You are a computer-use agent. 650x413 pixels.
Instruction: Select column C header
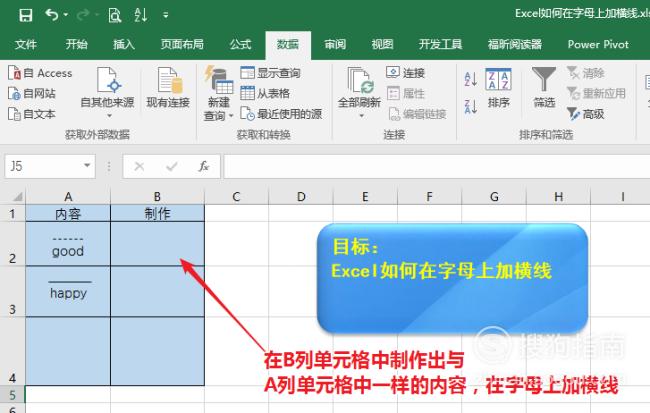tap(236, 197)
